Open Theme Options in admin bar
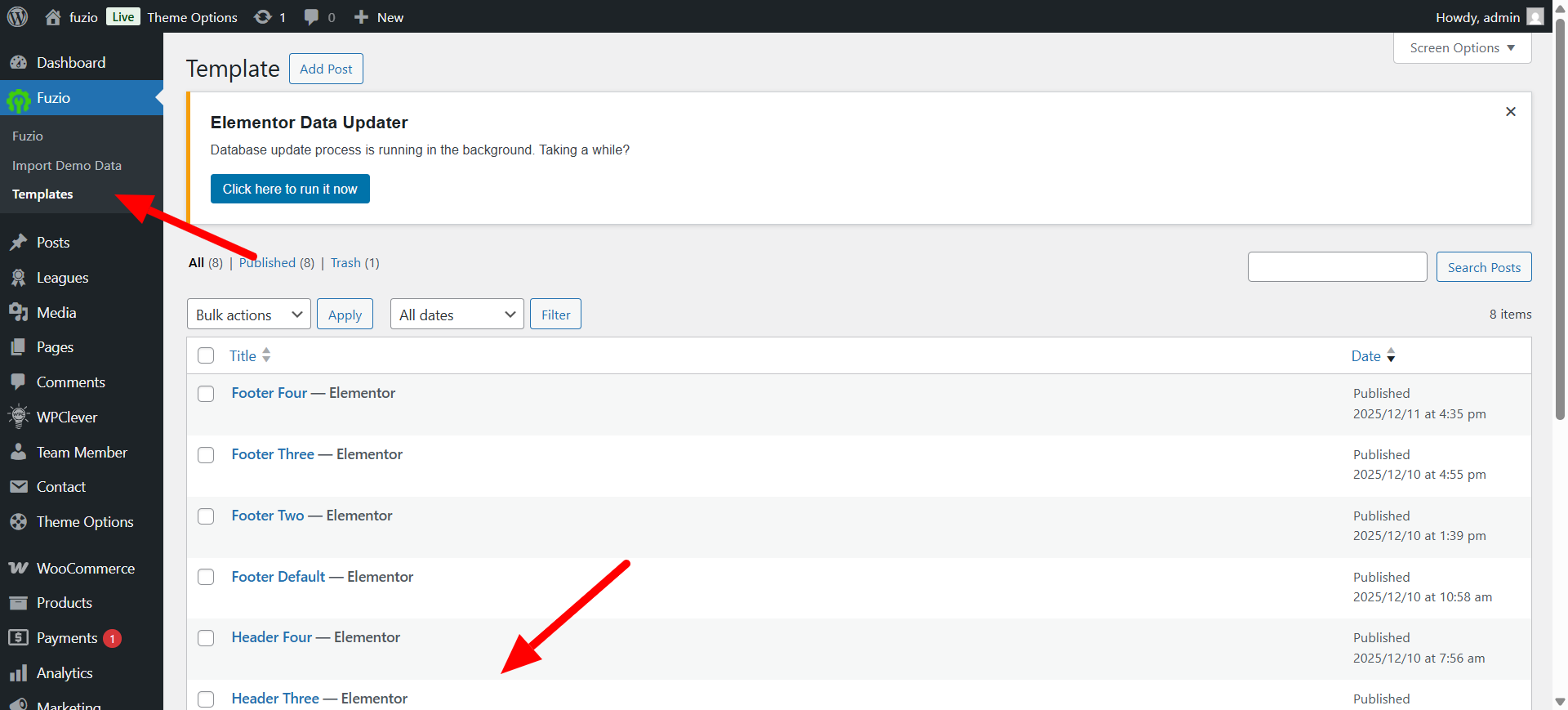Screen dimensions: 1568x710 (192, 17)
